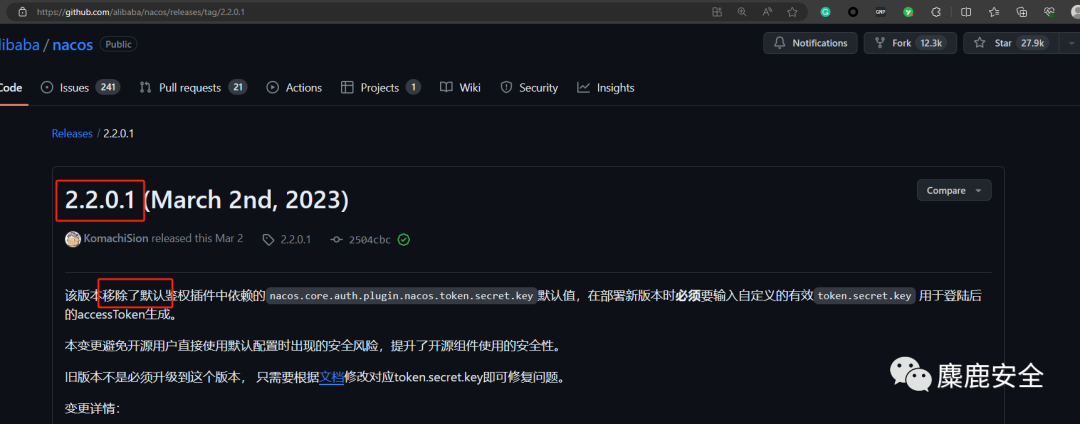
Task: Click the 'released this Mar 2' text
Action: [197, 239]
